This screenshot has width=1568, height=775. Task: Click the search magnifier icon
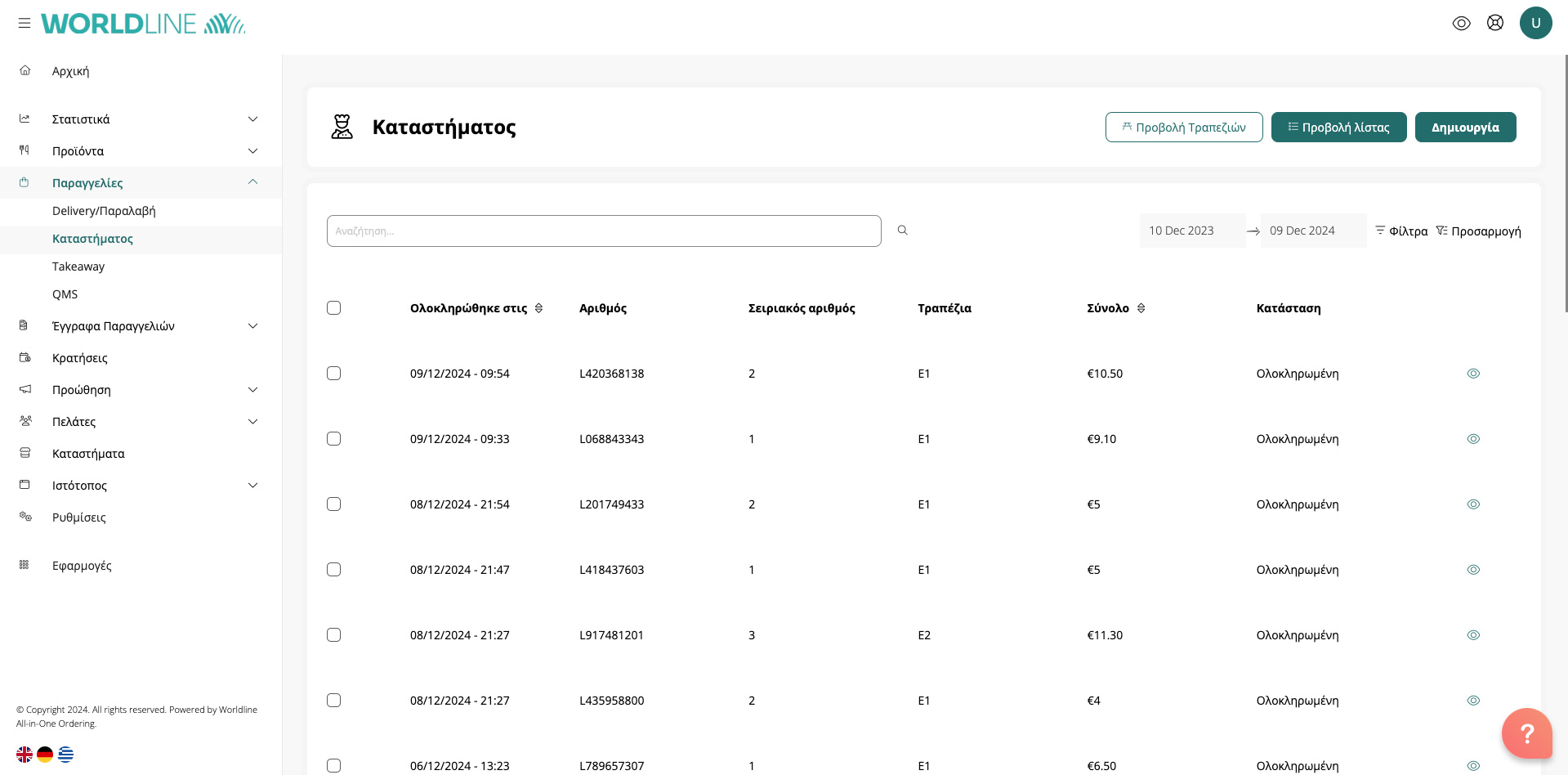[902, 231]
